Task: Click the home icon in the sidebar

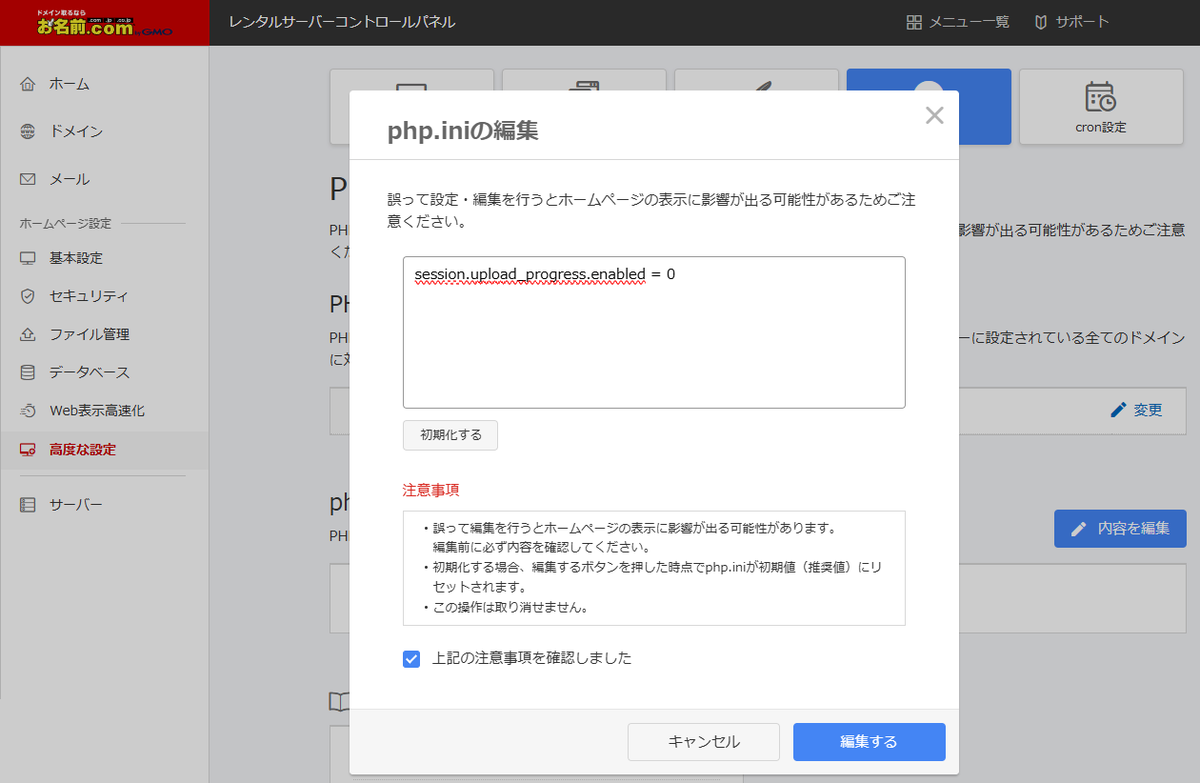Action: (x=28, y=84)
